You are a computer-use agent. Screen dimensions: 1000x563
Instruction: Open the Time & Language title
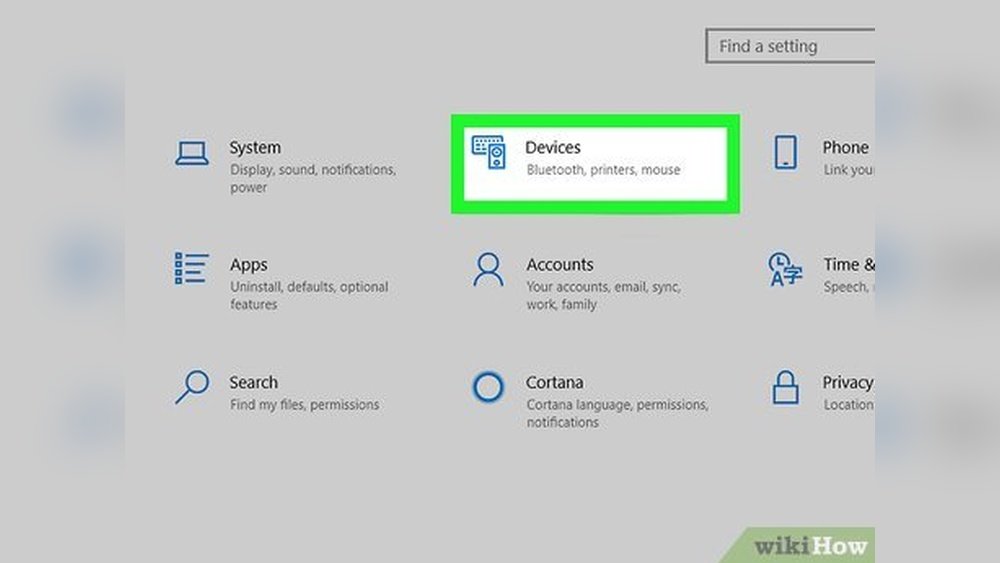point(848,265)
